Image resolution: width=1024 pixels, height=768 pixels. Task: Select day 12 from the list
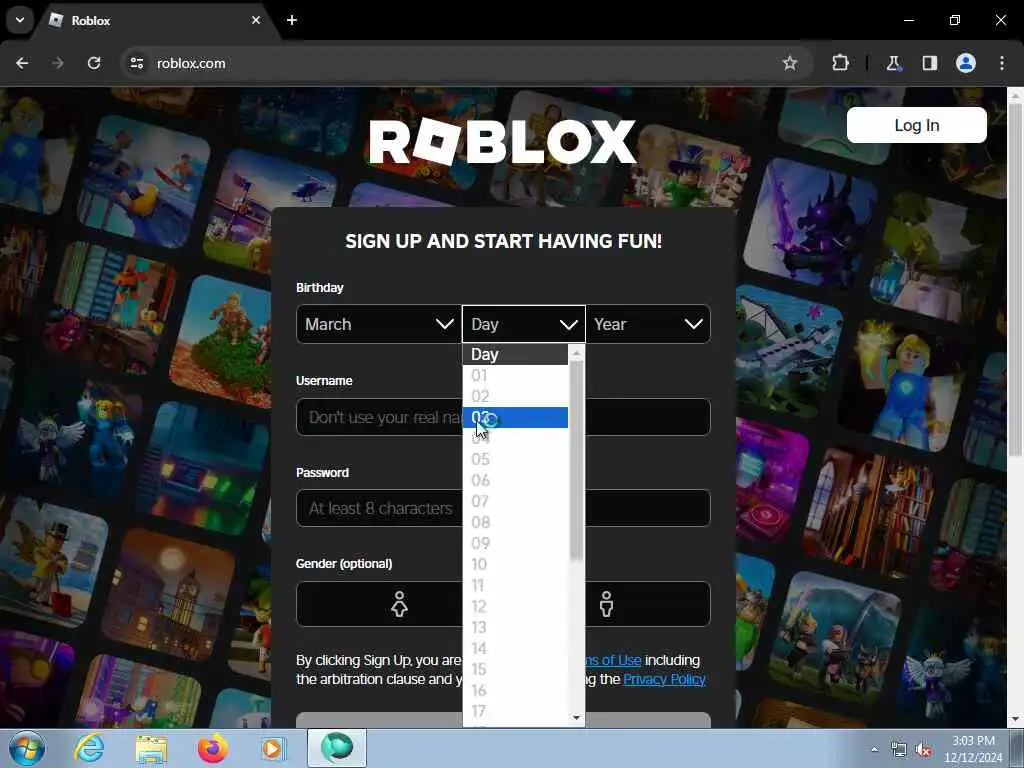(515, 606)
